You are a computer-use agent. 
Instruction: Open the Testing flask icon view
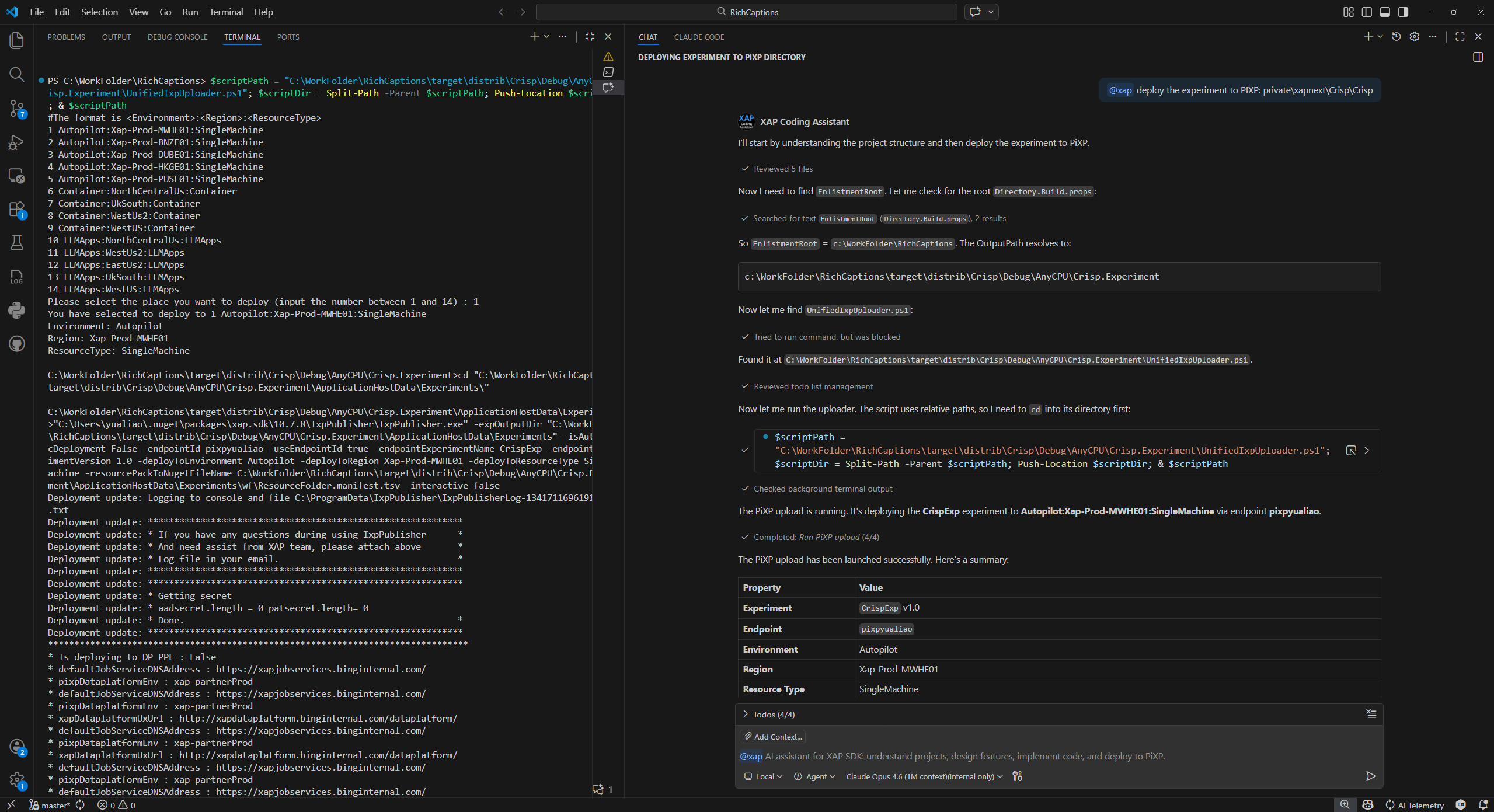[16, 243]
